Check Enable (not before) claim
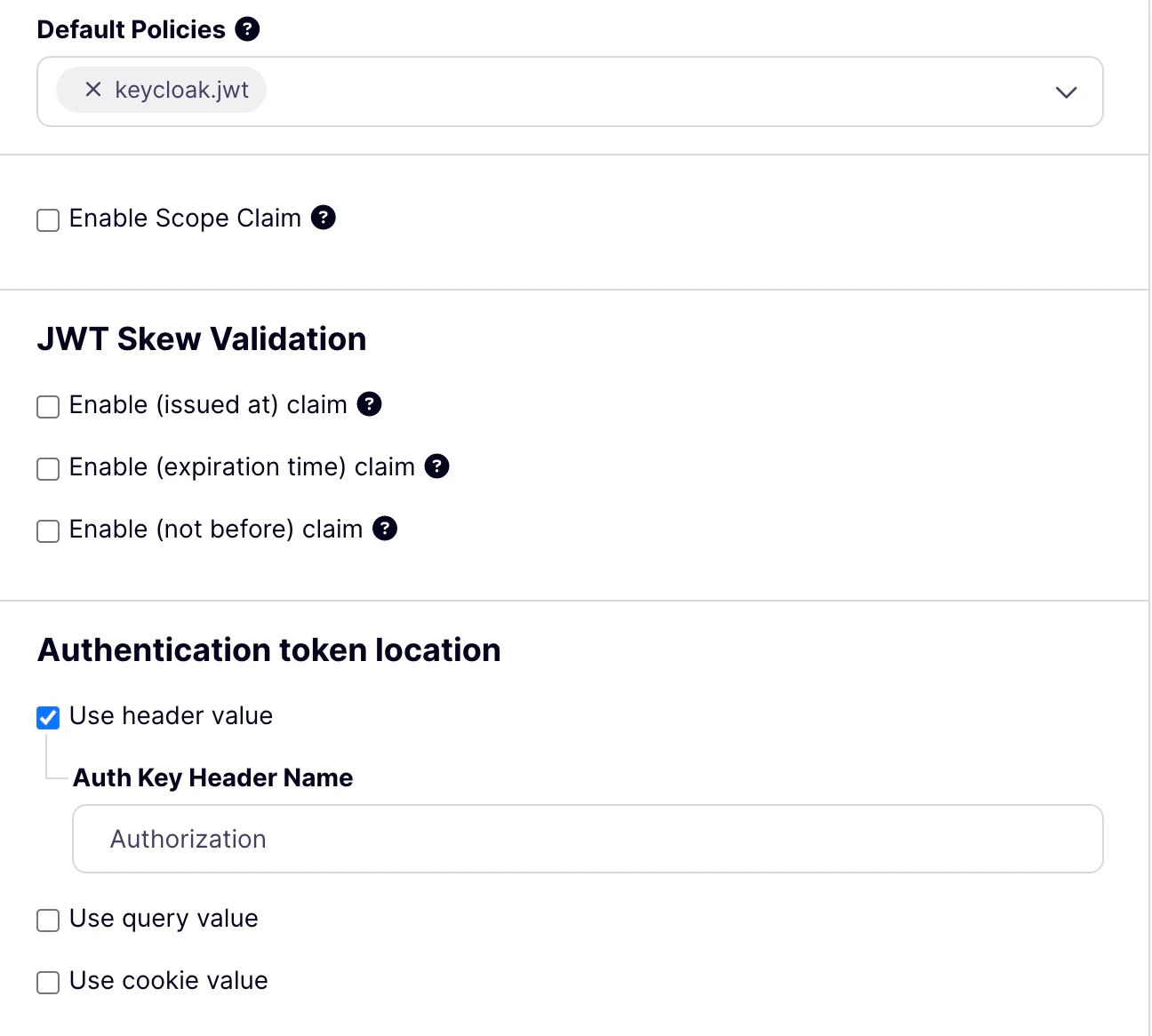Image resolution: width=1152 pixels, height=1036 pixels. (47, 531)
